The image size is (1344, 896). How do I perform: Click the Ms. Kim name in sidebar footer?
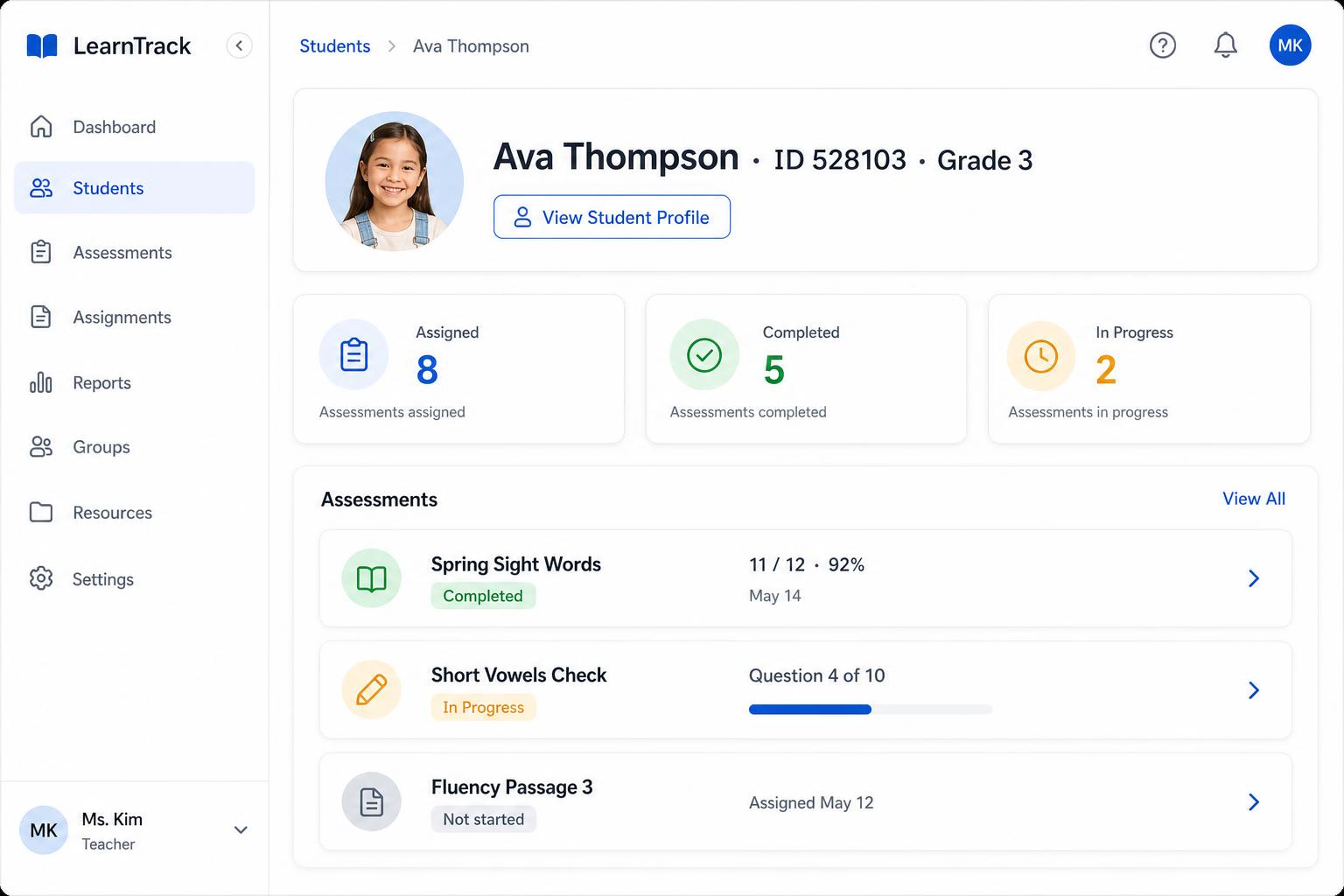tap(112, 819)
